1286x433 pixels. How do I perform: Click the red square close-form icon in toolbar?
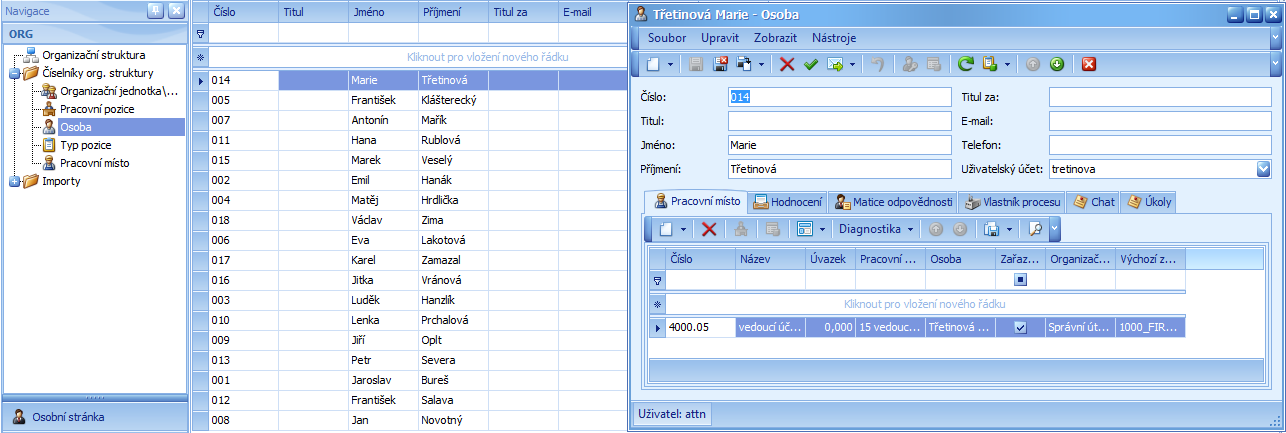pos(1089,64)
